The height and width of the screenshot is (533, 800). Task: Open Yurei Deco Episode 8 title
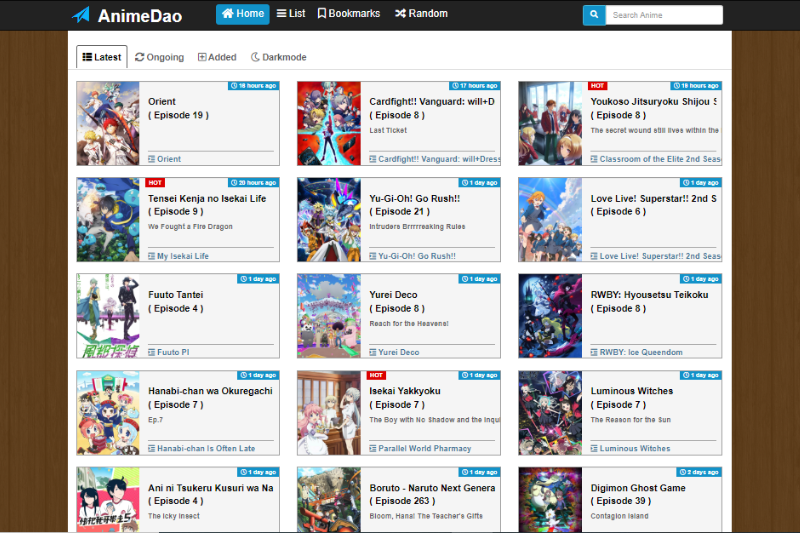pos(397,301)
